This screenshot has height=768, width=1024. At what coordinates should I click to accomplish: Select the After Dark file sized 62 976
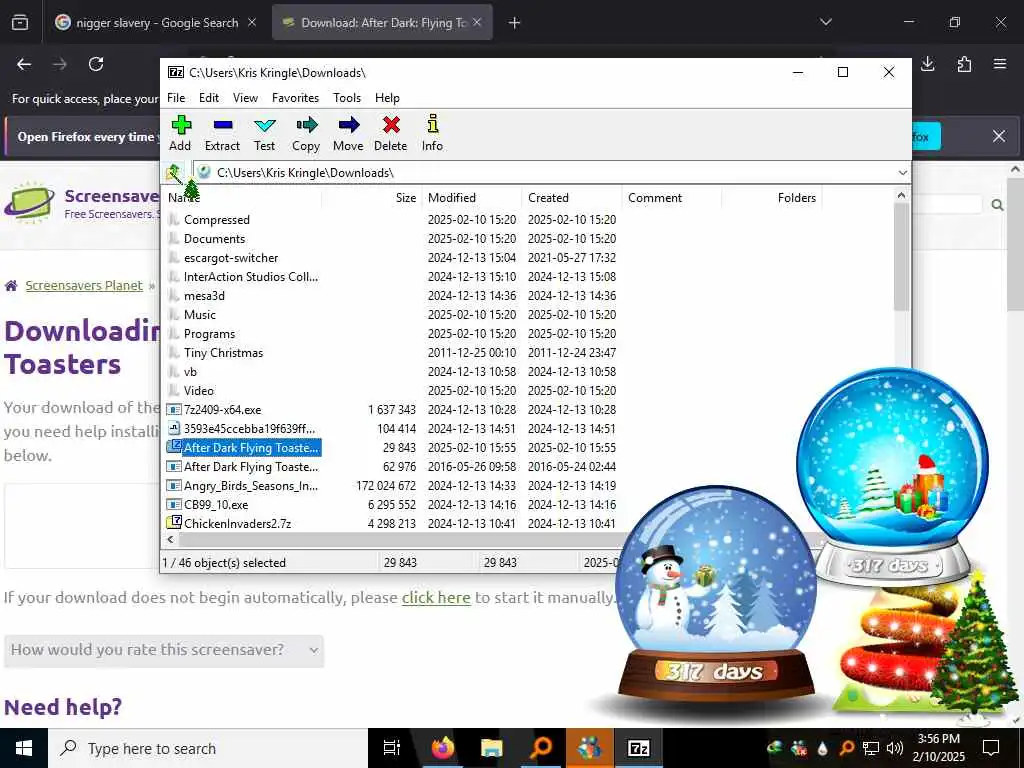251,467
